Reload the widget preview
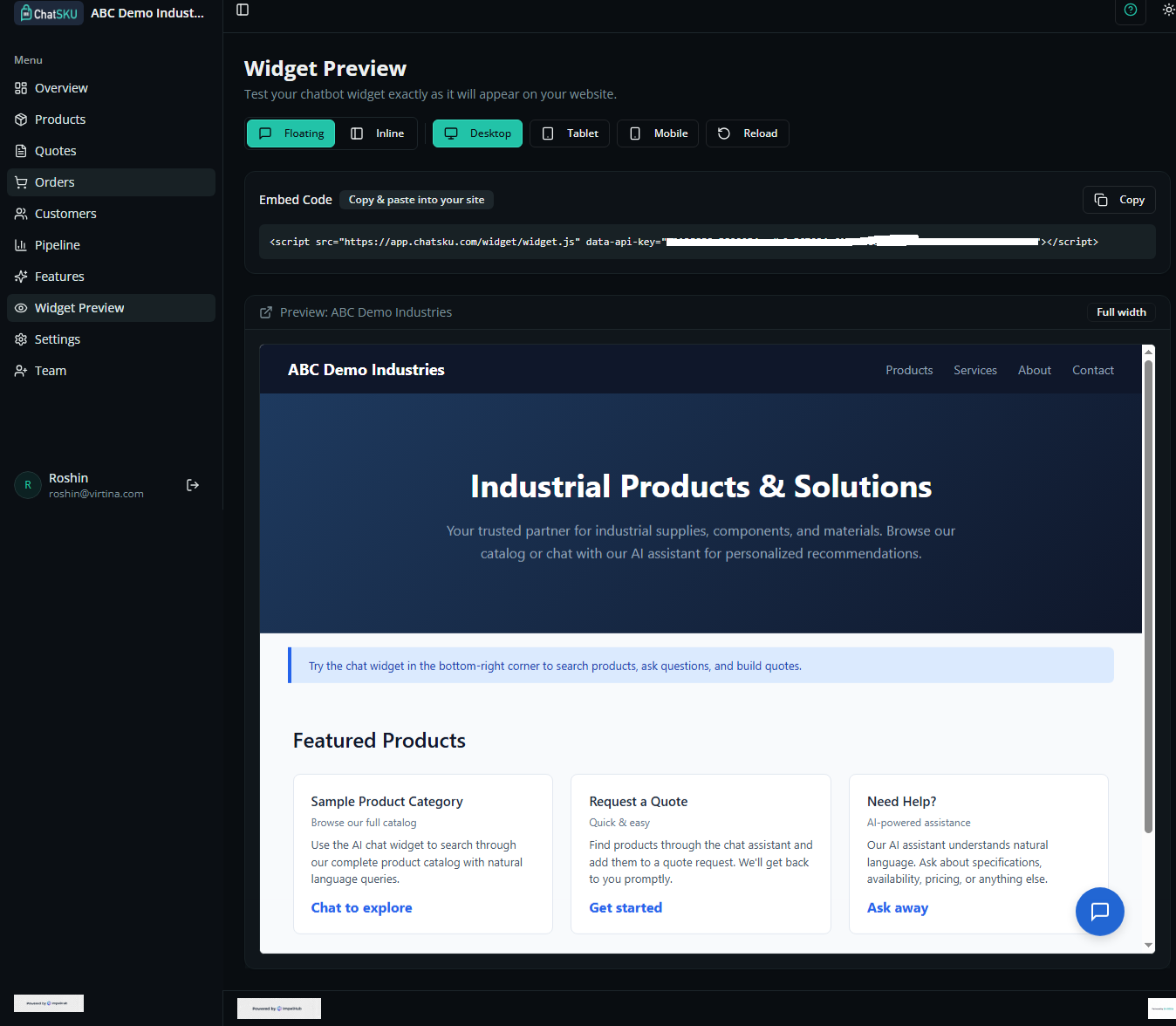 tap(747, 133)
